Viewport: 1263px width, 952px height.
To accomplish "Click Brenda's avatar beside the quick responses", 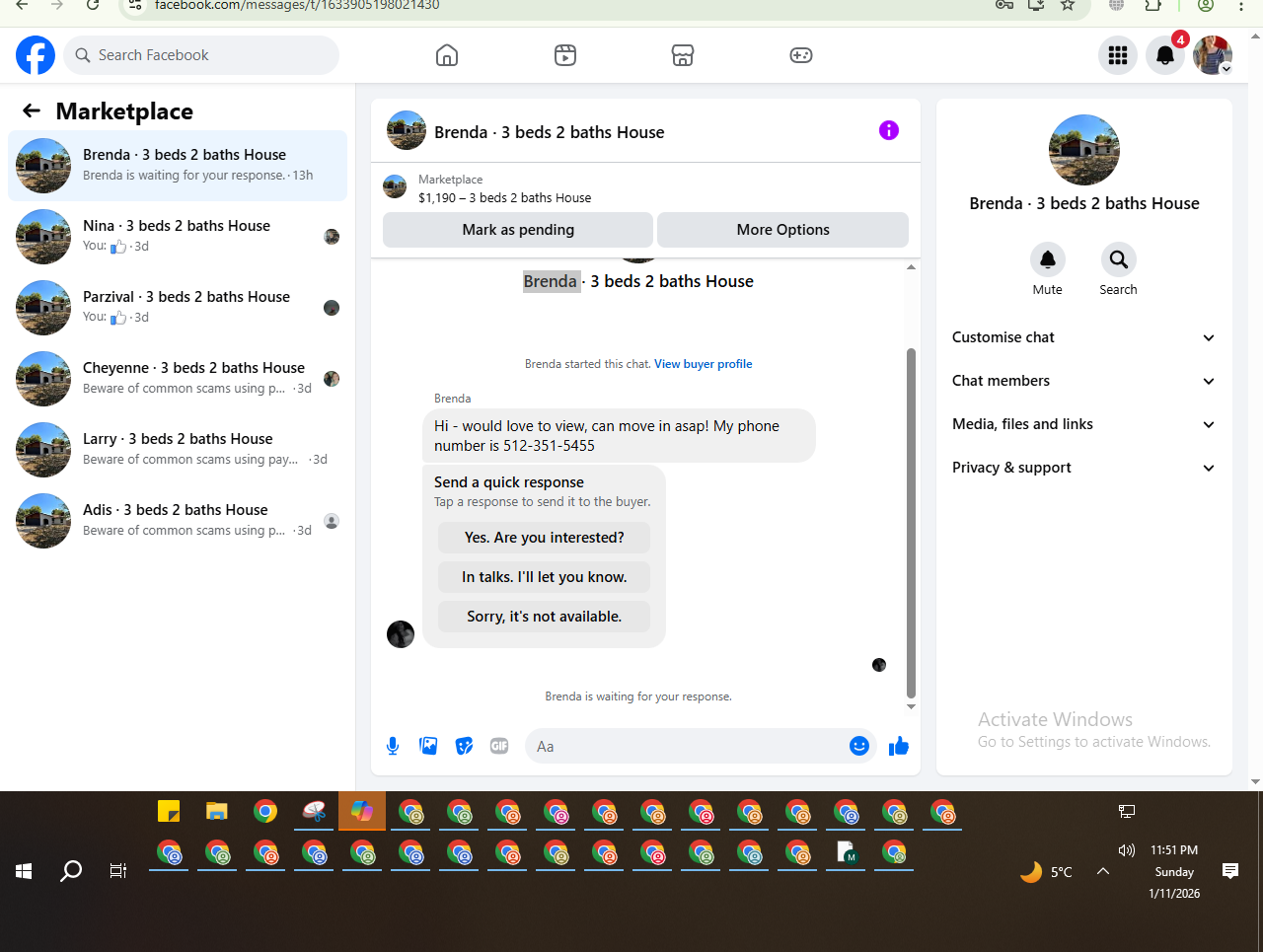I will pyautogui.click(x=401, y=634).
